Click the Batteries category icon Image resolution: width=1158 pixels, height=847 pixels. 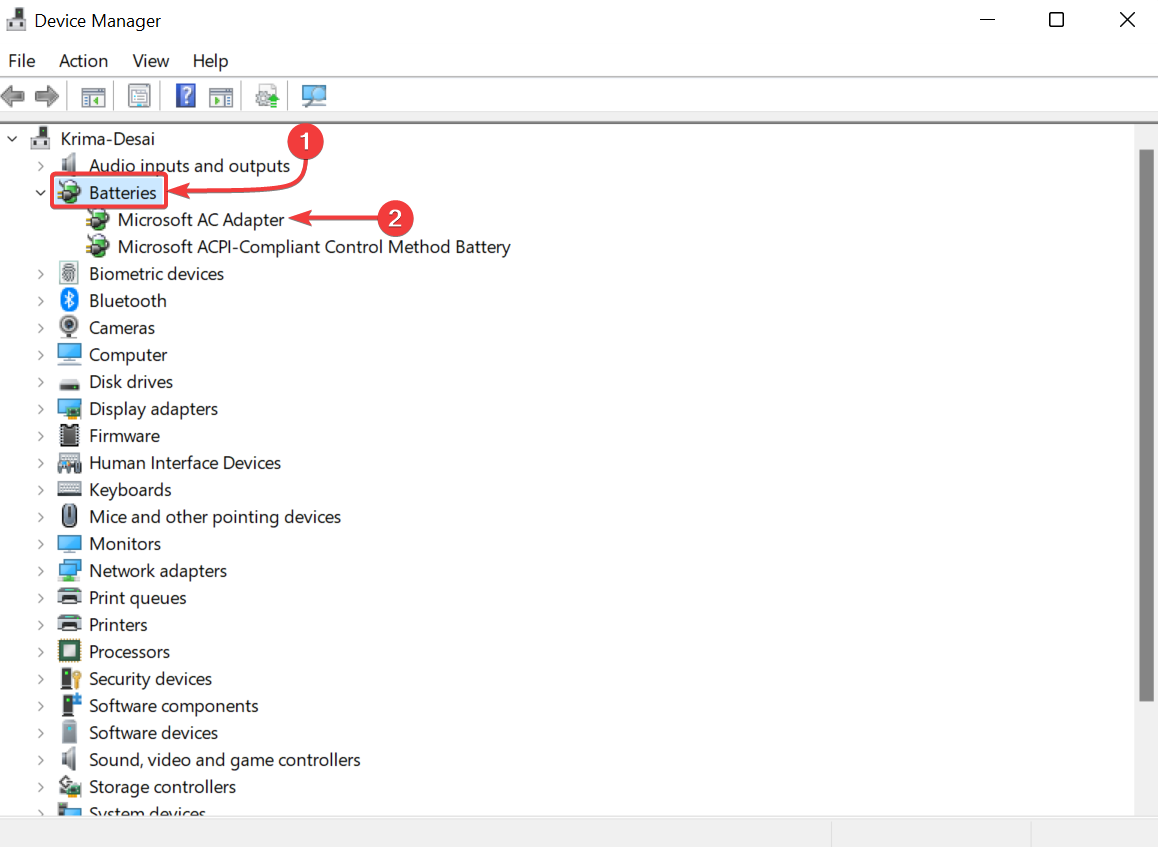pyautogui.click(x=69, y=192)
